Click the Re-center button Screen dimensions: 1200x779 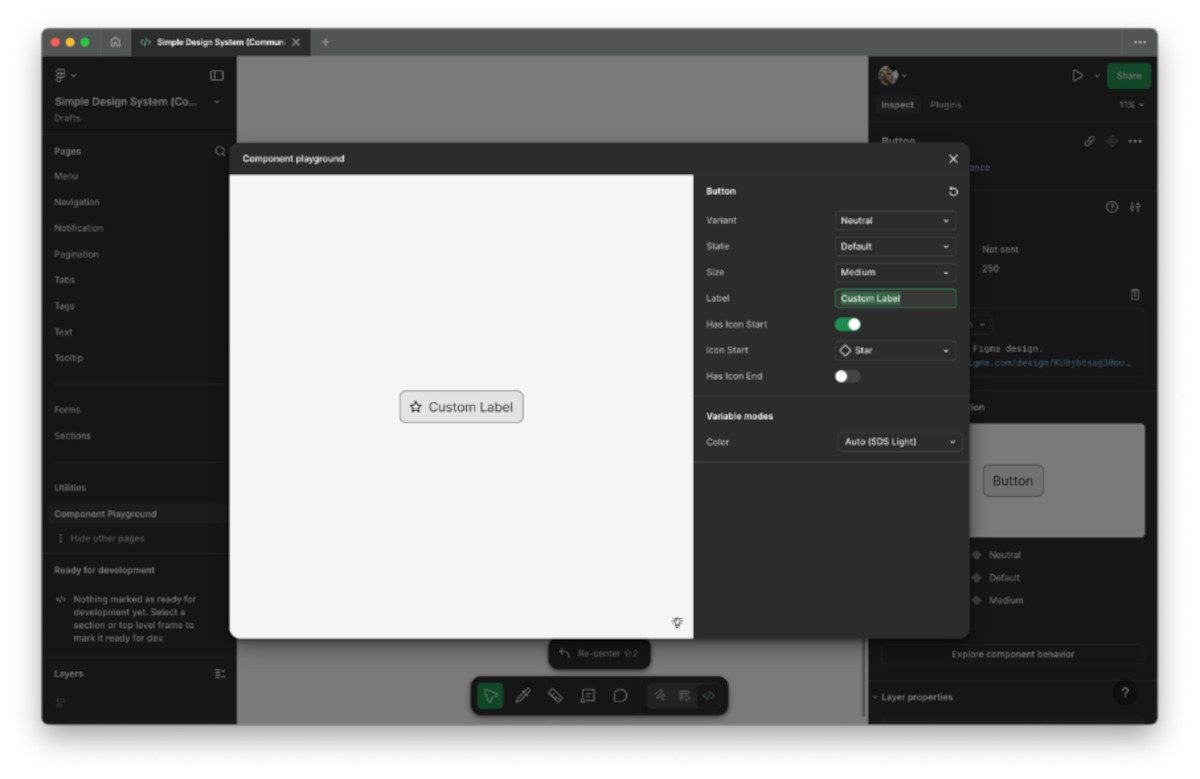coord(599,654)
